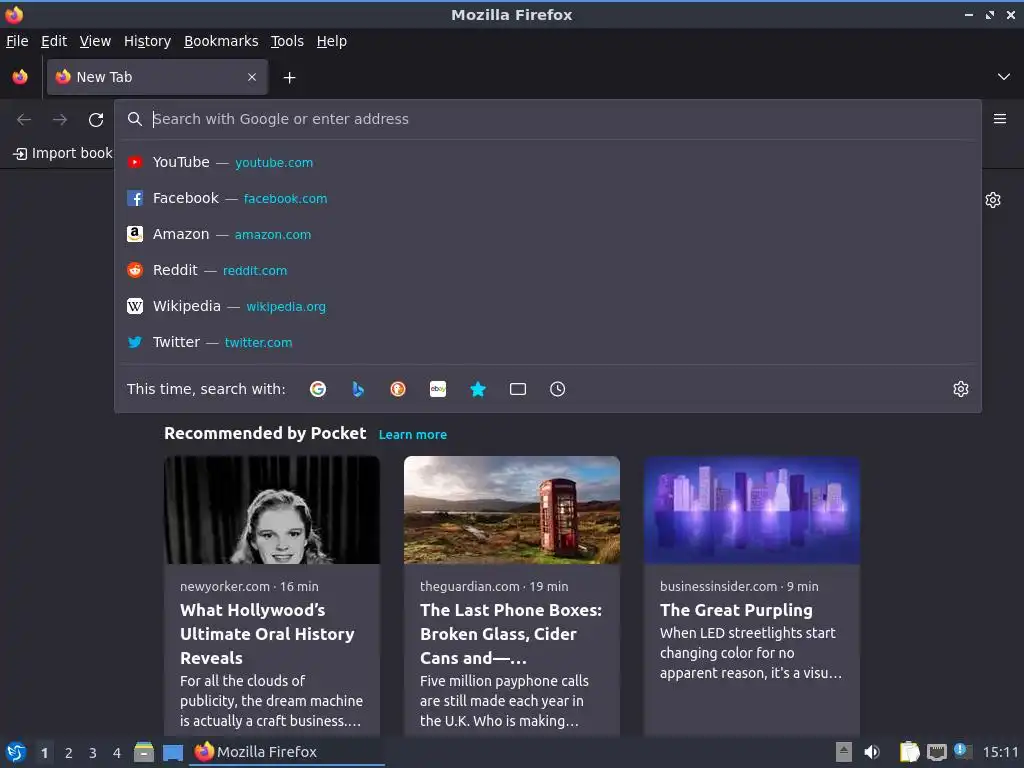Switch to workspace 3 in the taskbar

93,753
